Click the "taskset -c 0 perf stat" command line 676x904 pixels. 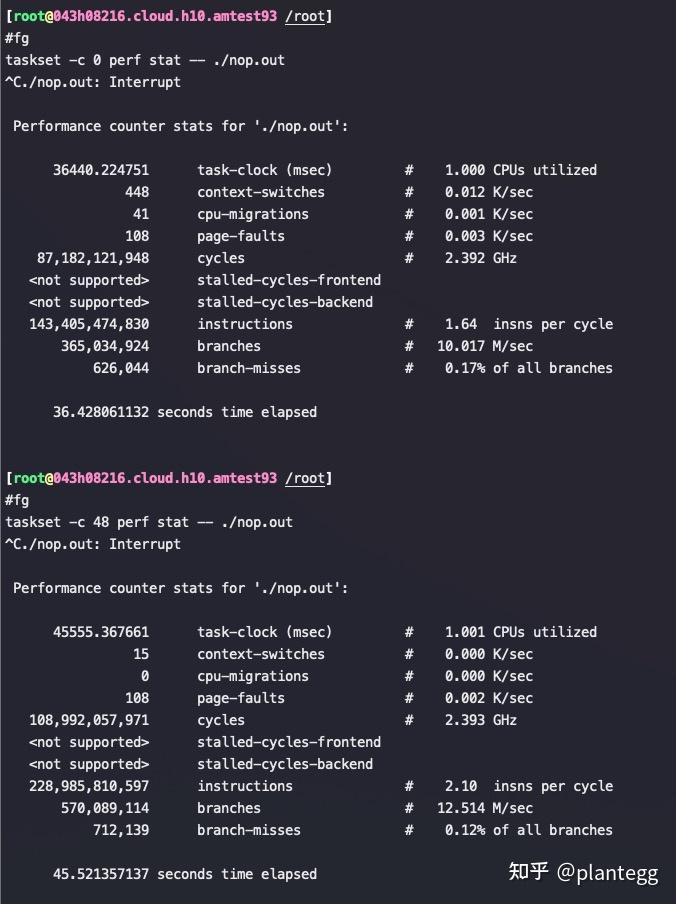coord(145,60)
